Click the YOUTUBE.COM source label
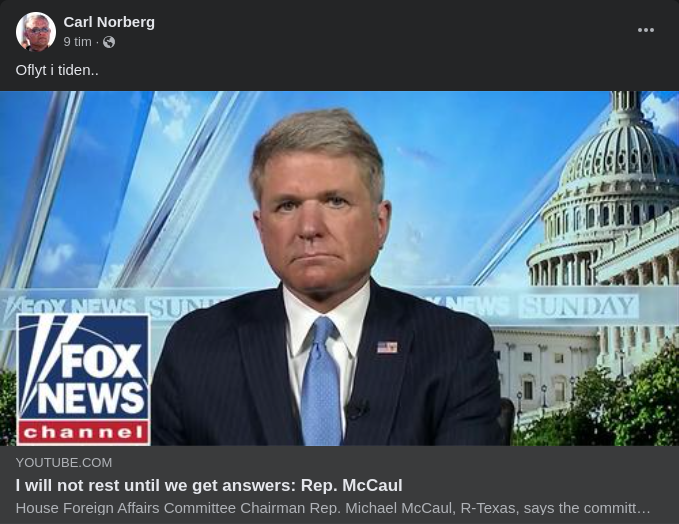 click(x=64, y=463)
